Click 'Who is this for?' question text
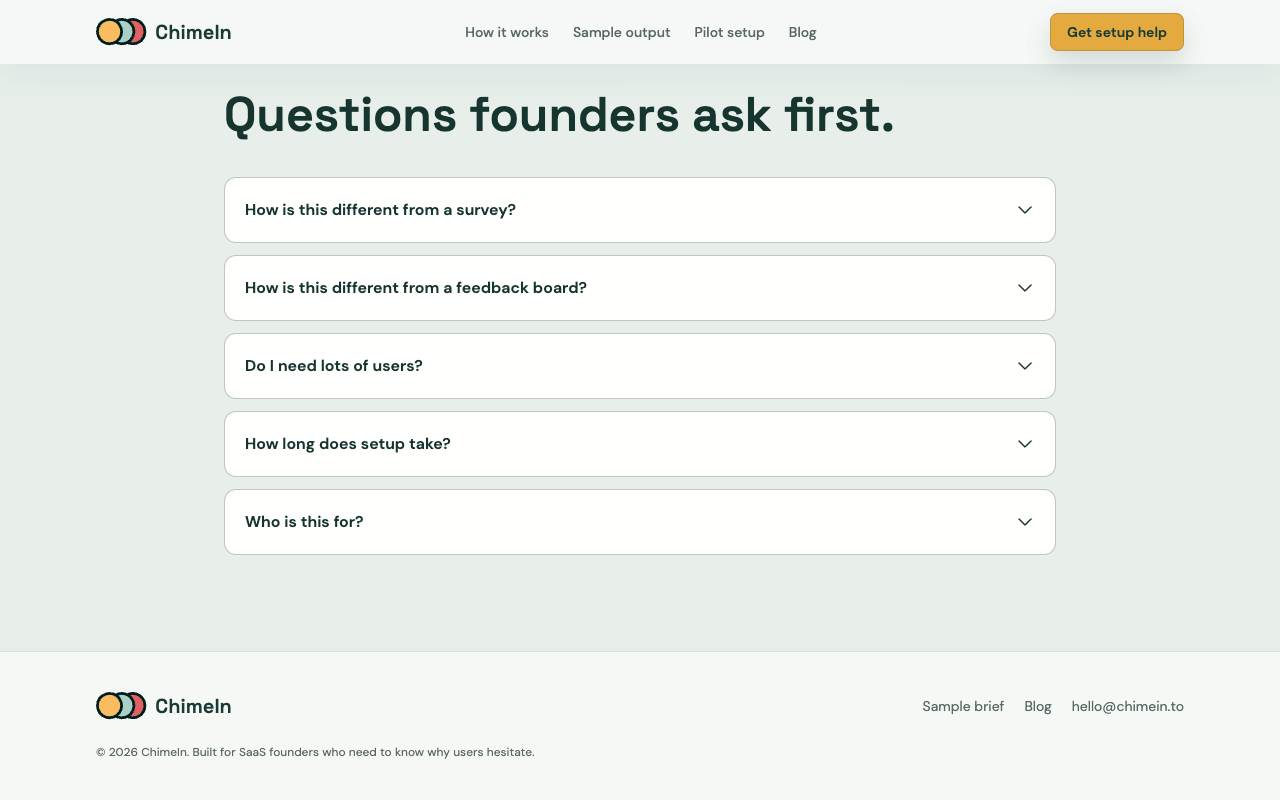 (x=304, y=522)
